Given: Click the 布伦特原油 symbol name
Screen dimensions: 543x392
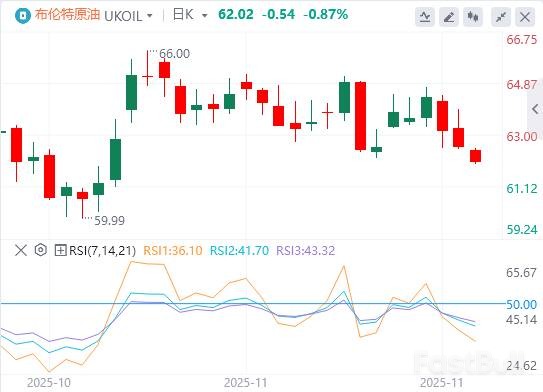Looking at the screenshot, I should coord(68,15).
